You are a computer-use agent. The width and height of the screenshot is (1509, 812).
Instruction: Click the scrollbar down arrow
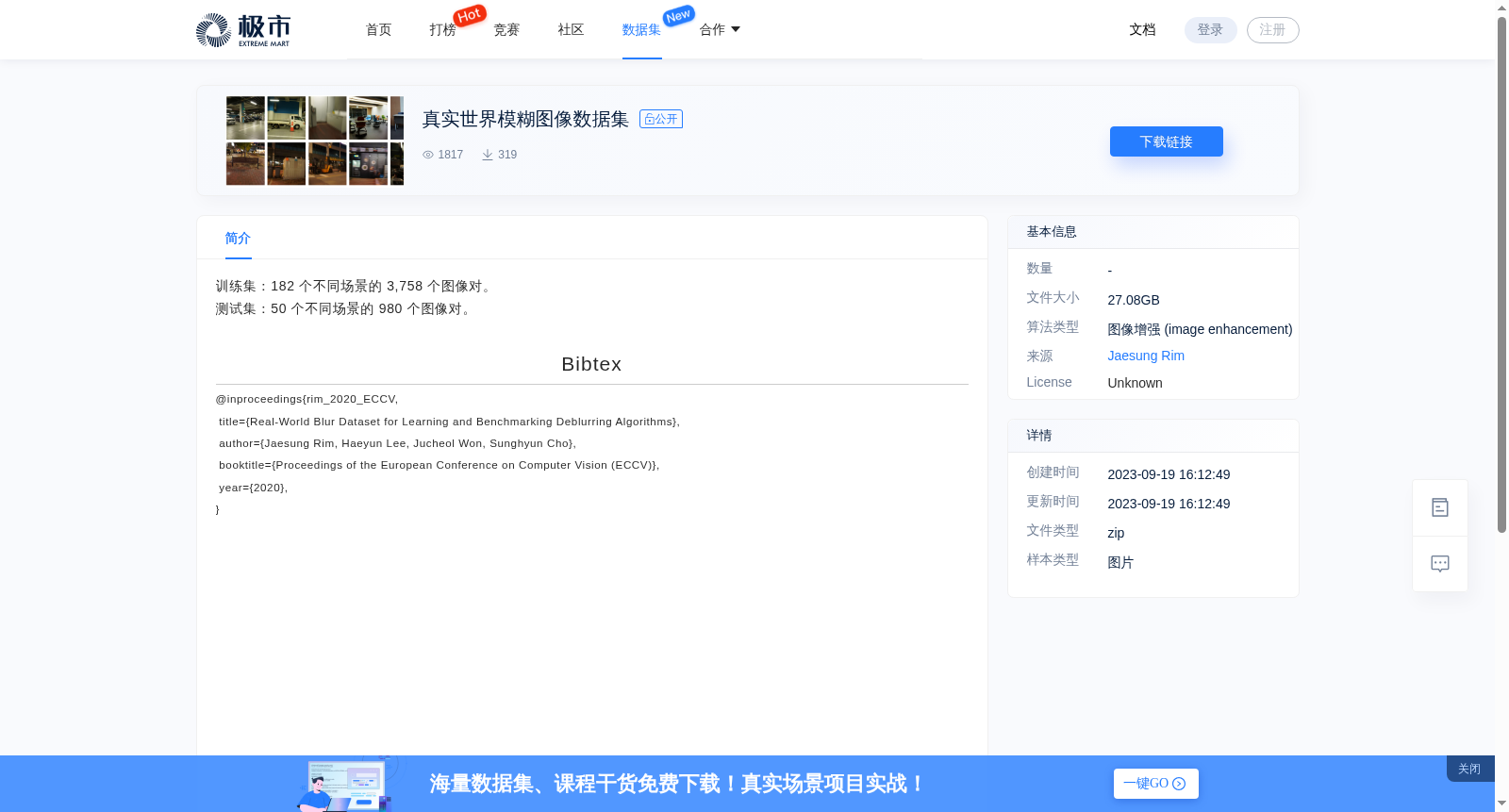point(1501,804)
